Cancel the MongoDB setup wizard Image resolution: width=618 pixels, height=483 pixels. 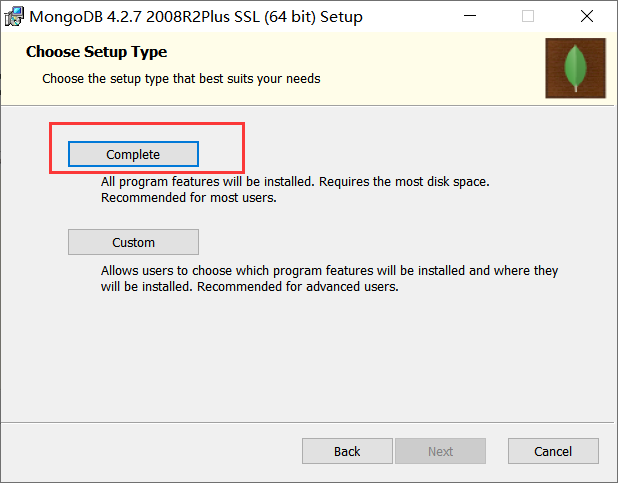click(x=553, y=451)
